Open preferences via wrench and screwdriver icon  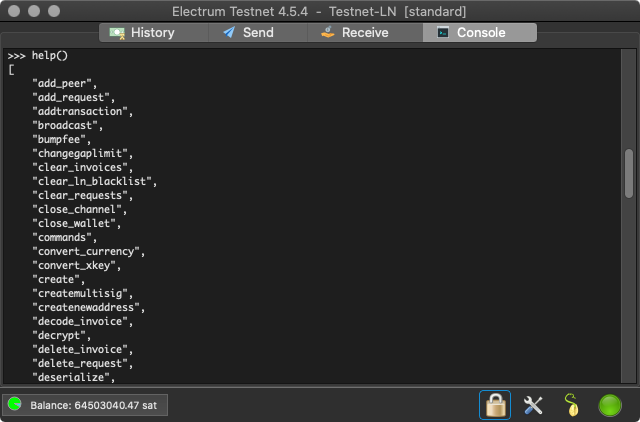[x=533, y=405]
